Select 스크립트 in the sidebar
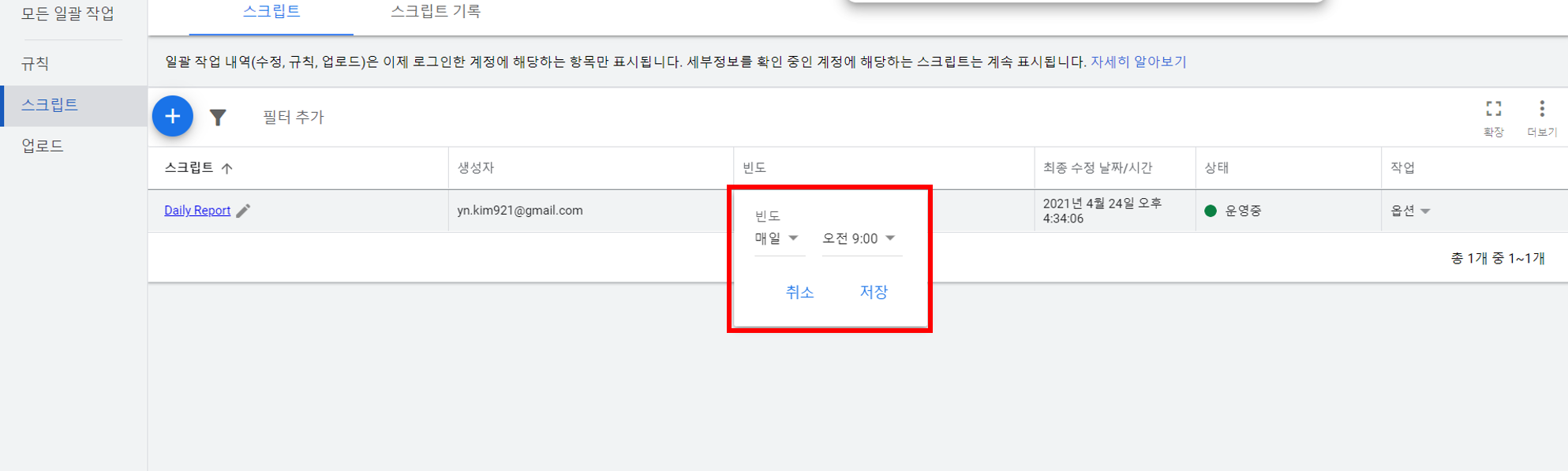This screenshot has height=471, width=1568. click(73, 105)
